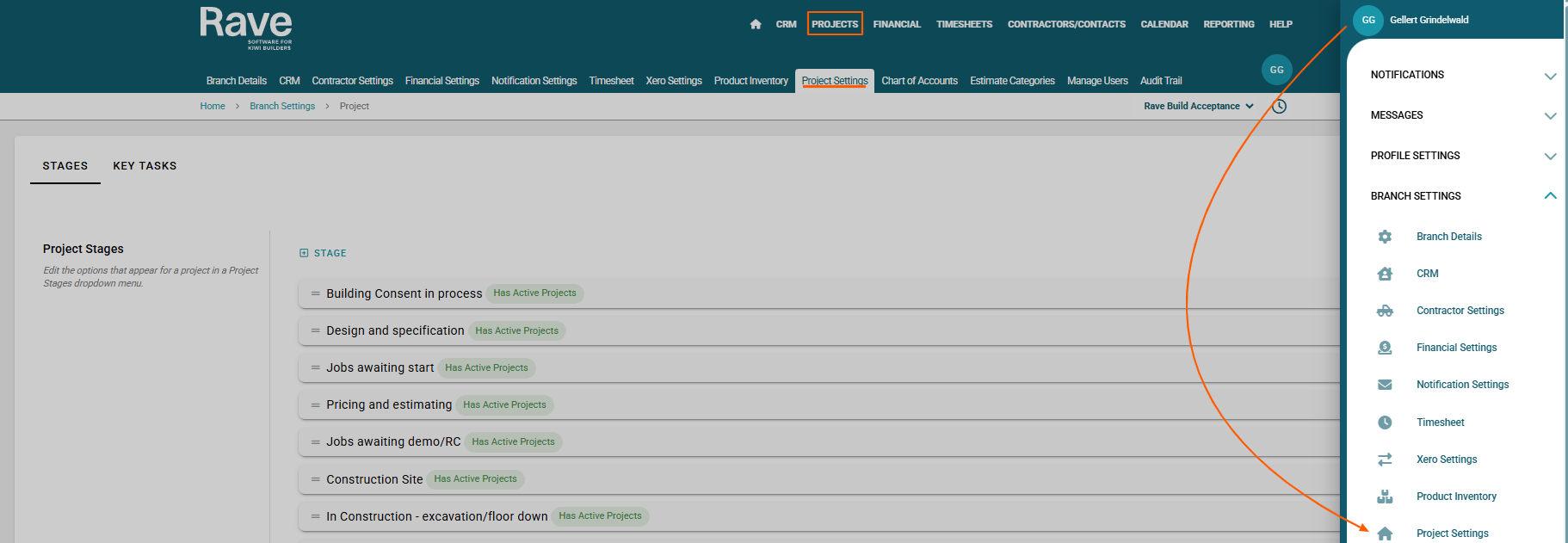This screenshot has width=1568, height=543.
Task: Grab the drag handle for Design and specification
Action: [x=316, y=330]
